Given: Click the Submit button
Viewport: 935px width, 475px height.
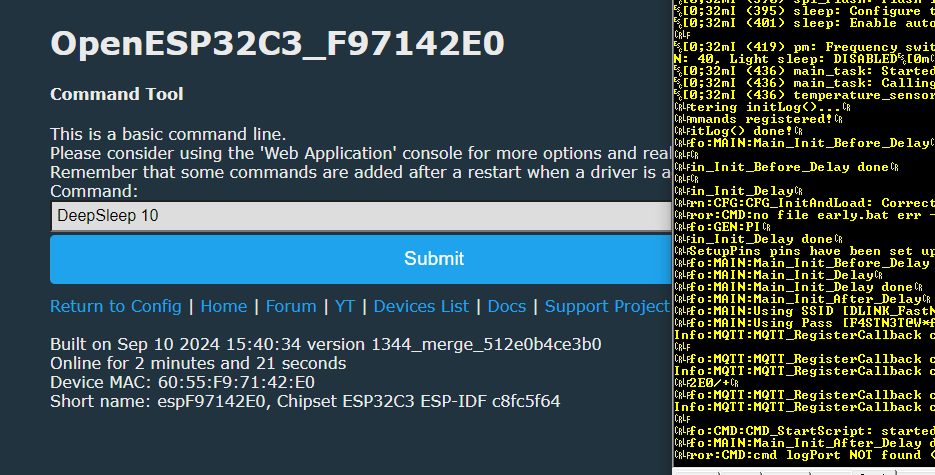Looking at the screenshot, I should tap(361, 259).
